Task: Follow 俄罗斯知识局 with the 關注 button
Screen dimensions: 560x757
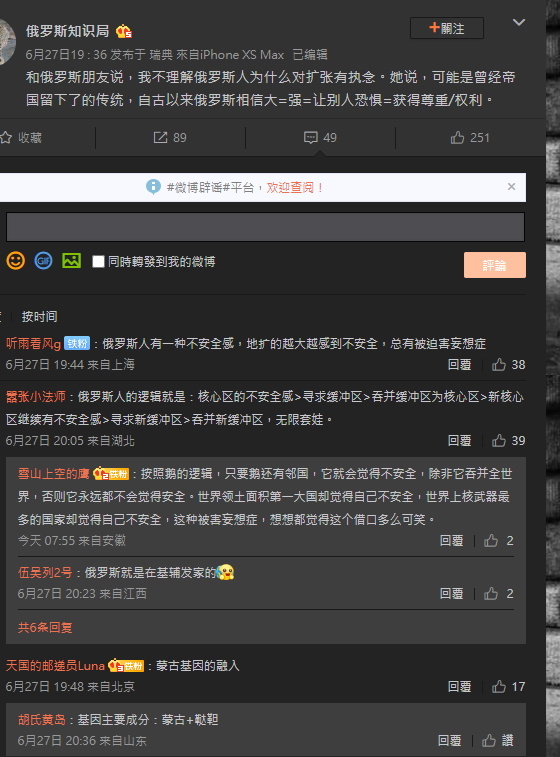Action: point(447,28)
